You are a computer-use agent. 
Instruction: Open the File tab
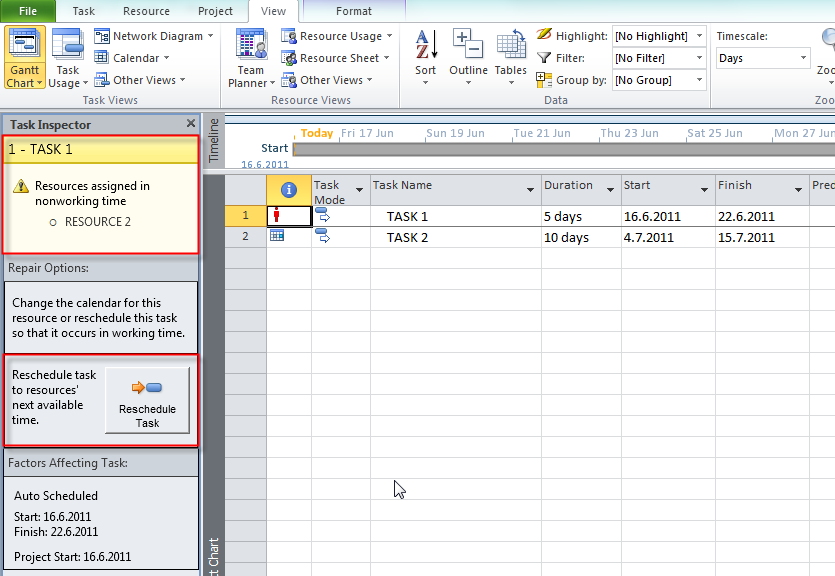click(29, 11)
